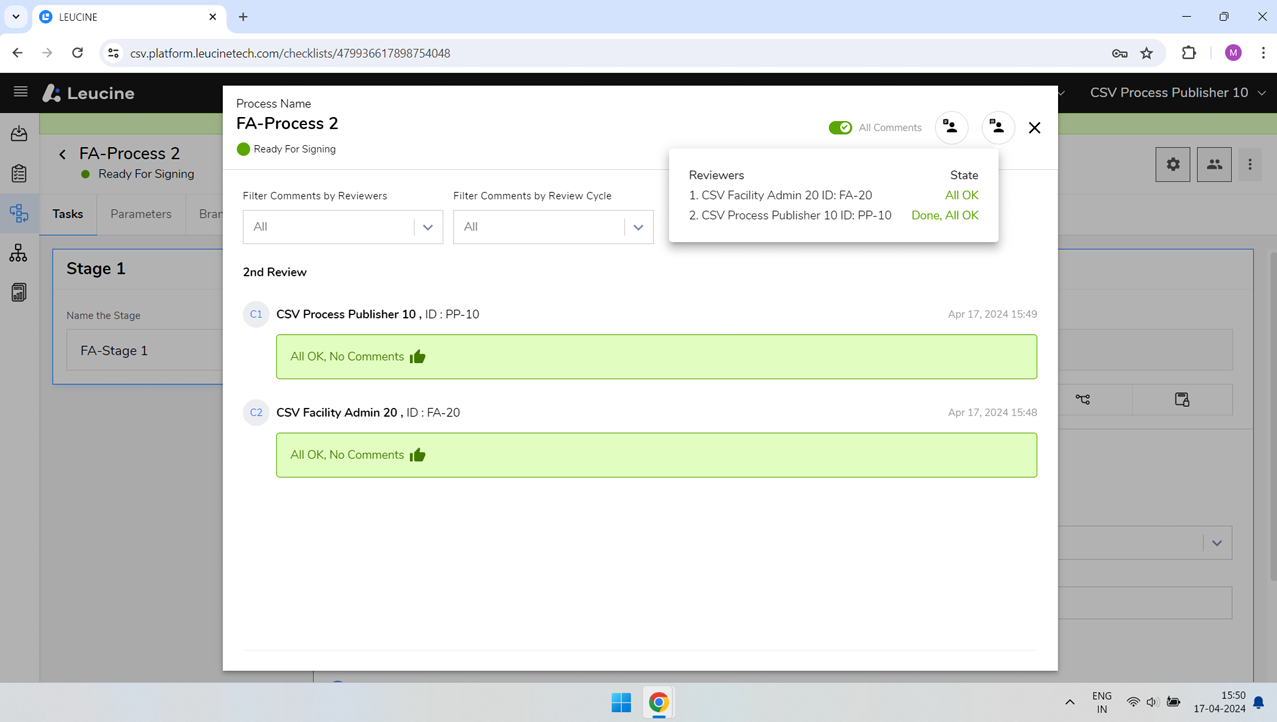Click the FA-Stage 1 name field
1277x722 pixels.
145,351
